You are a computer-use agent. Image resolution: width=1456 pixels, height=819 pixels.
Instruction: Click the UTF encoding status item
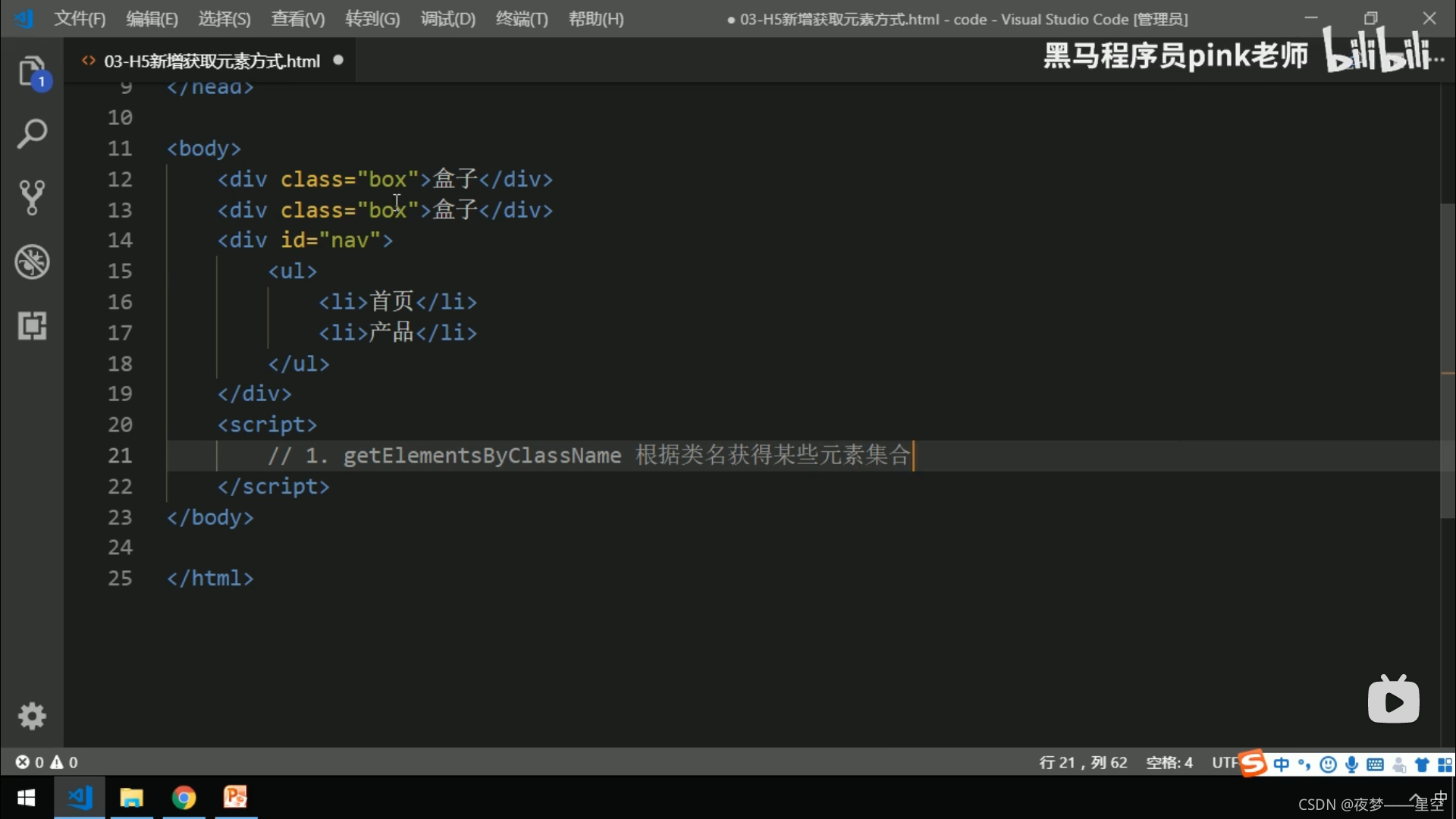click(x=1225, y=762)
